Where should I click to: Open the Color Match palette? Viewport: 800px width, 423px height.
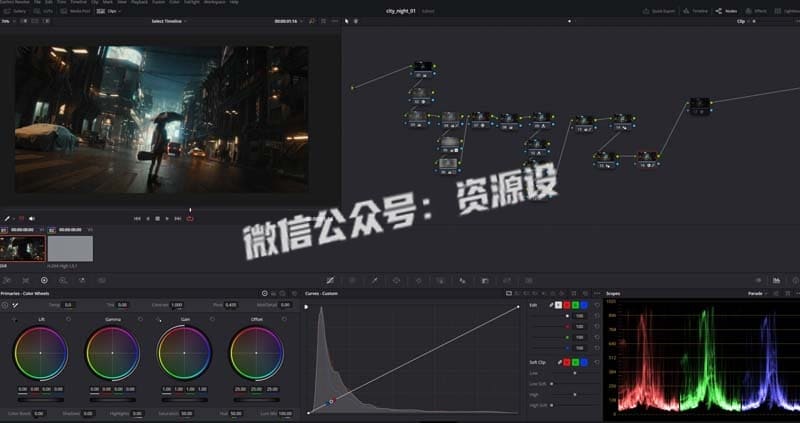pos(26,280)
